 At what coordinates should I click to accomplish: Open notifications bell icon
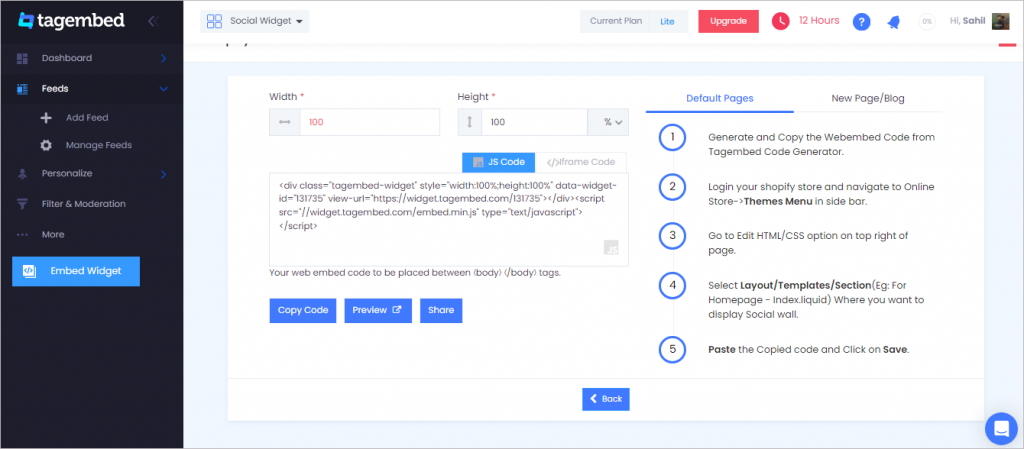[x=893, y=22]
